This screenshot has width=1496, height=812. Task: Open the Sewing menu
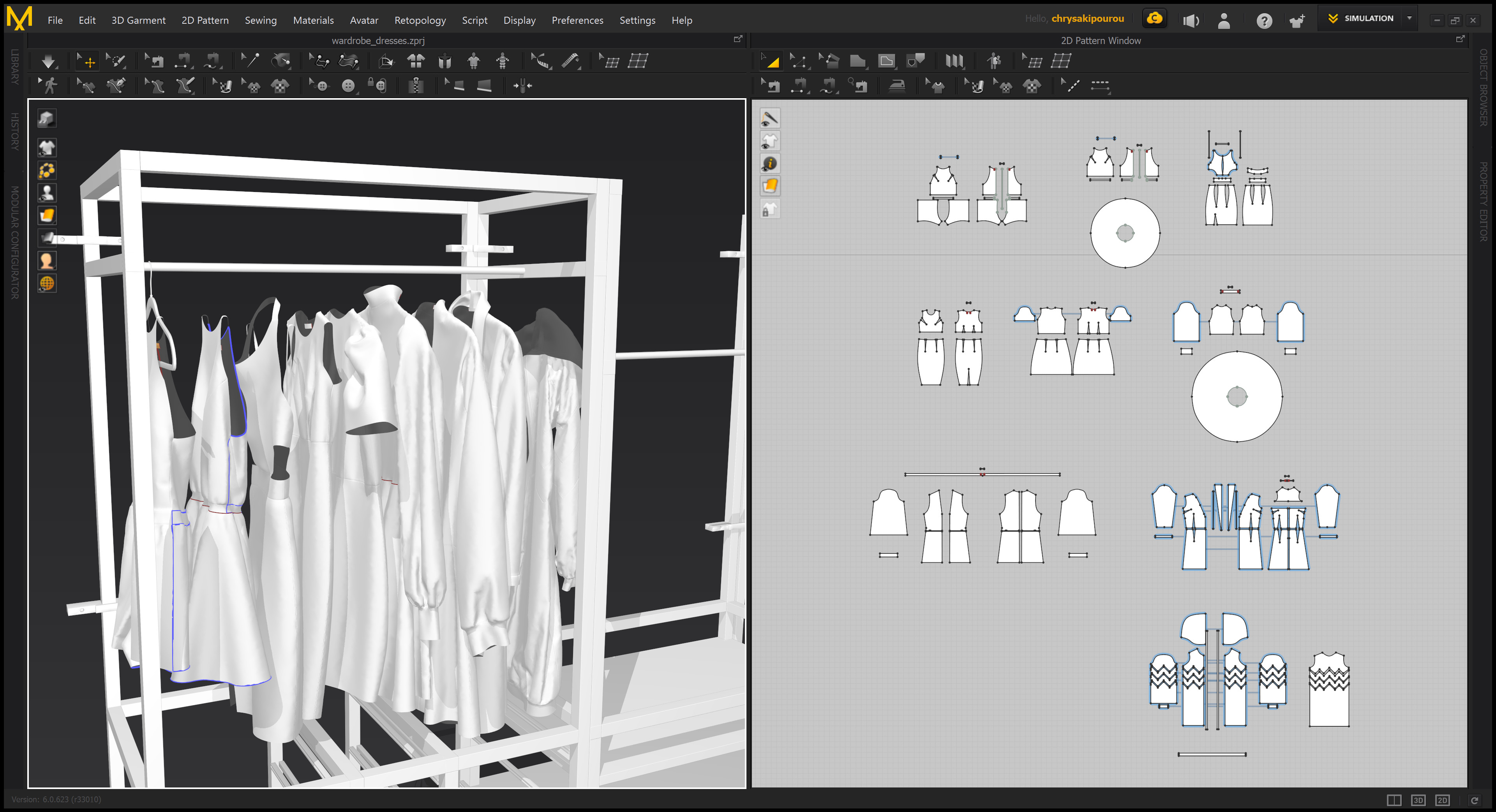[x=260, y=20]
